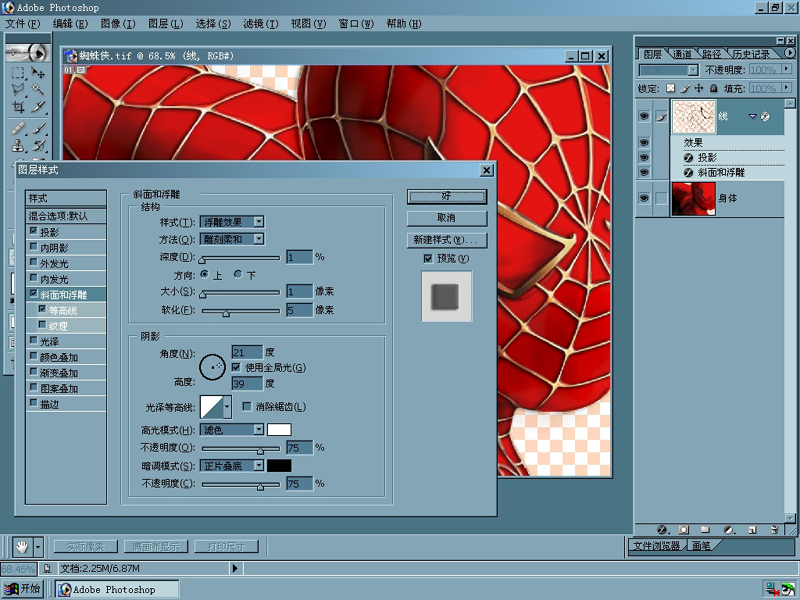Switch to the 通道 tab
Viewport: 800px width, 600px height.
pos(682,54)
